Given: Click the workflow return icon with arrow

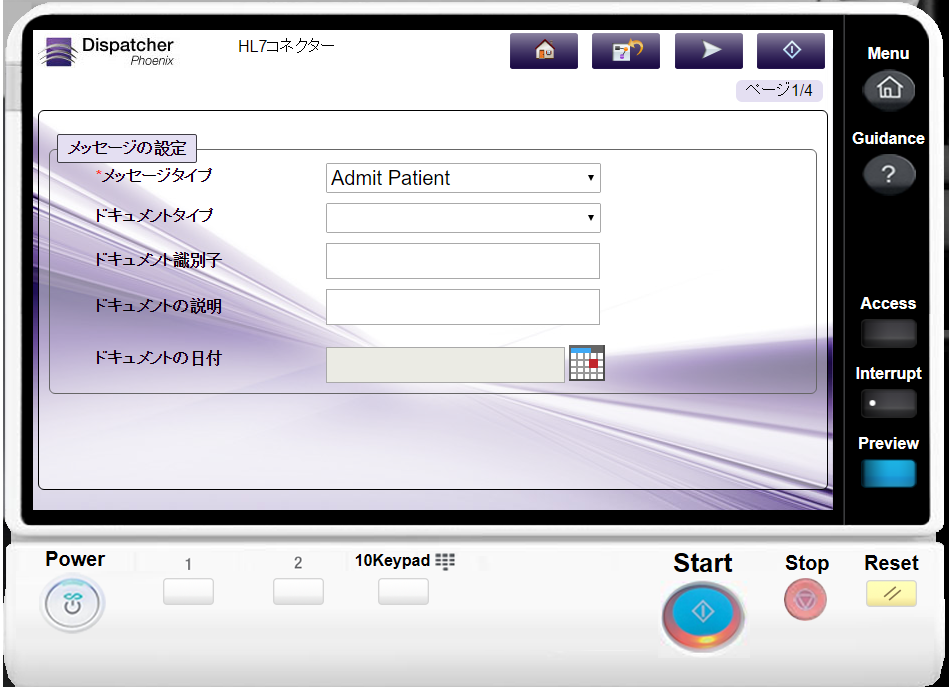Looking at the screenshot, I should coord(626,51).
